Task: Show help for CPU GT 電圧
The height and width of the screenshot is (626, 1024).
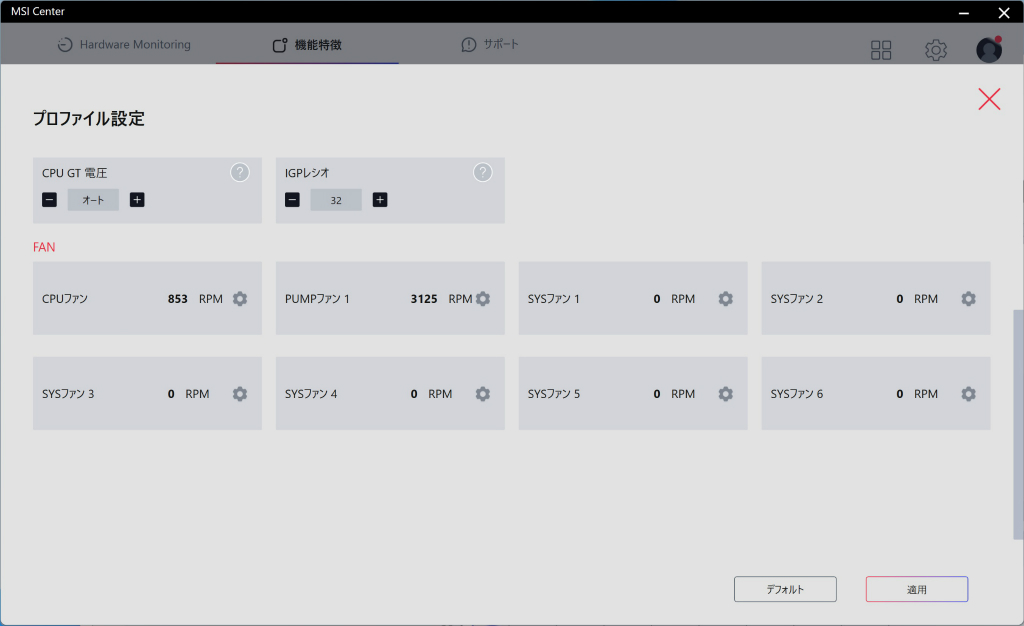Action: pyautogui.click(x=240, y=172)
